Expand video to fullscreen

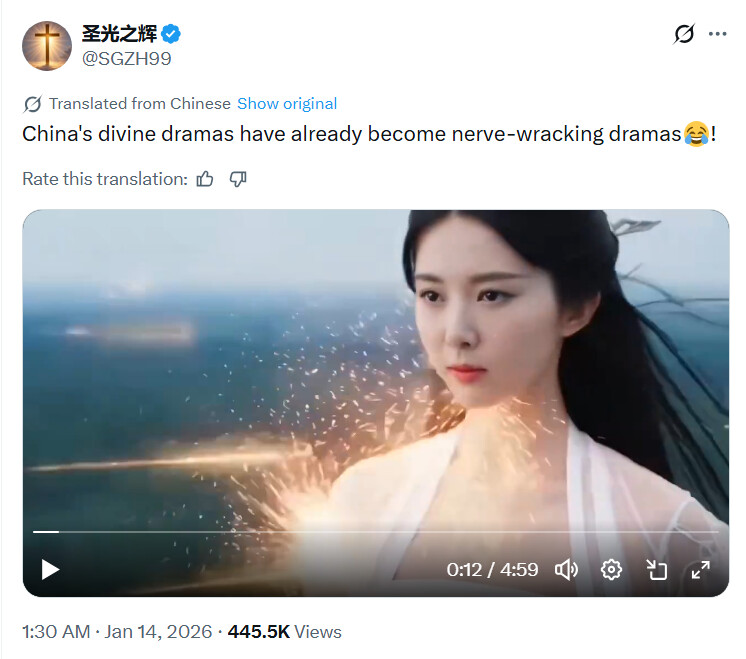(701, 570)
